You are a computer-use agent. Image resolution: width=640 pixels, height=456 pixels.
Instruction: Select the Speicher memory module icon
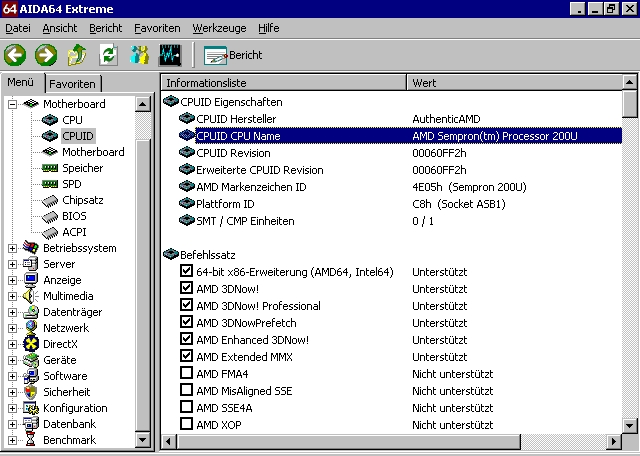point(50,168)
